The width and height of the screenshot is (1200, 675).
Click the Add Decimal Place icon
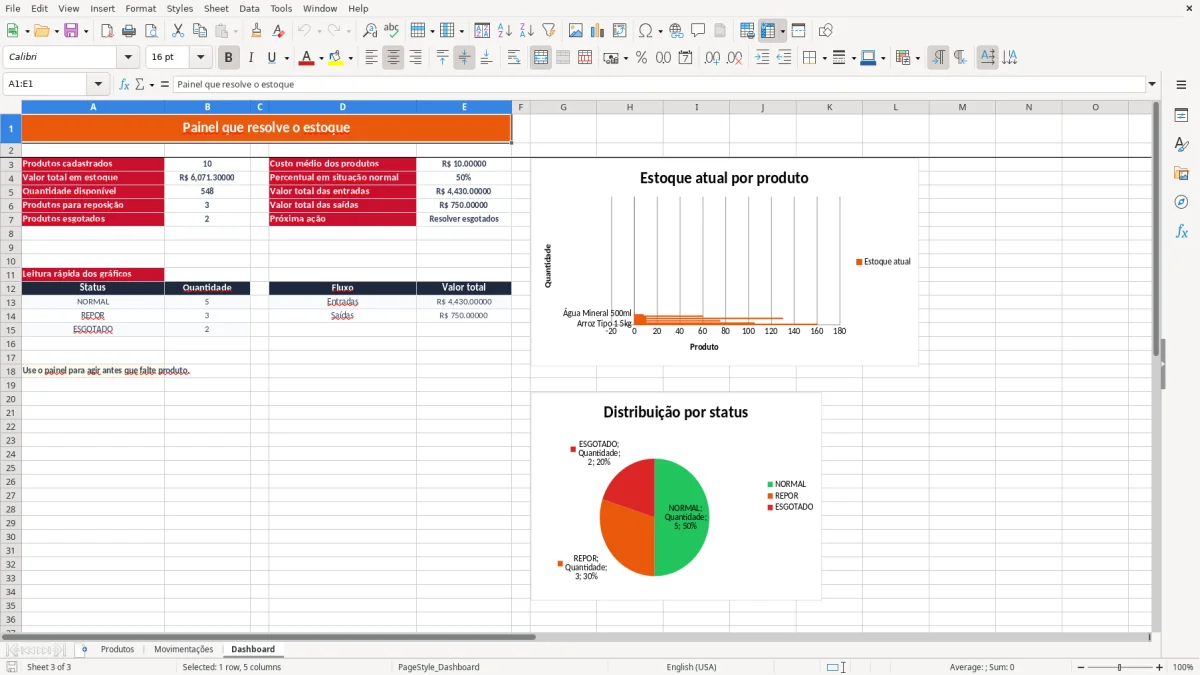pos(712,58)
